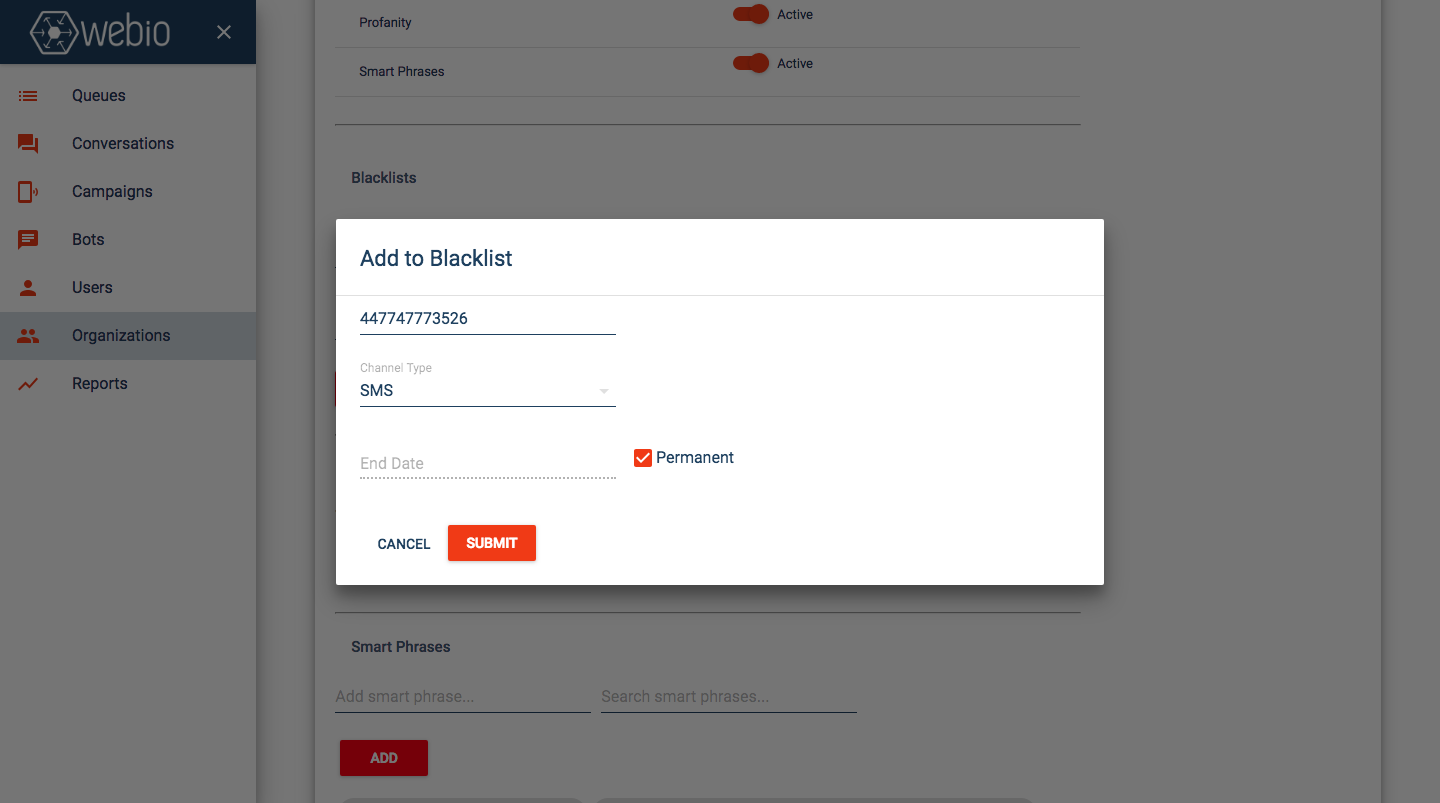Close the sidebar with the X icon
The height and width of the screenshot is (803, 1440).
pyautogui.click(x=224, y=32)
